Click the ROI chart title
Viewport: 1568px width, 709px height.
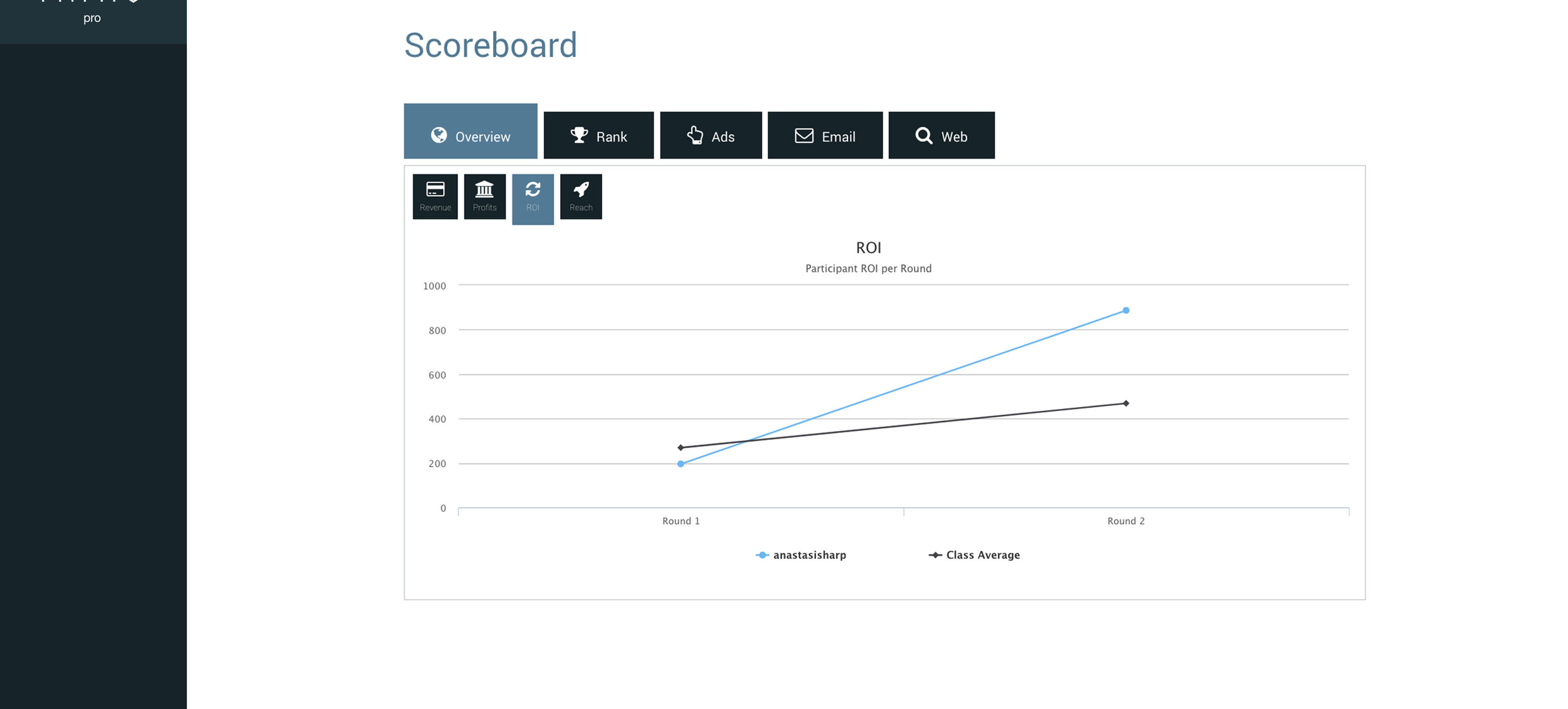point(869,248)
